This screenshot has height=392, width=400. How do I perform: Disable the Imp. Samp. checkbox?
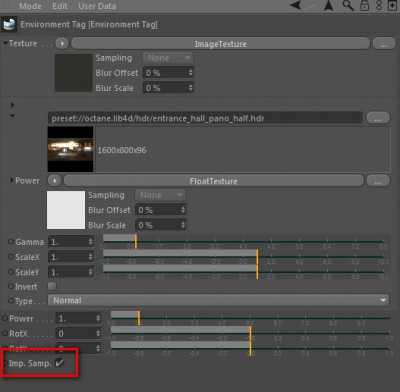[60, 363]
